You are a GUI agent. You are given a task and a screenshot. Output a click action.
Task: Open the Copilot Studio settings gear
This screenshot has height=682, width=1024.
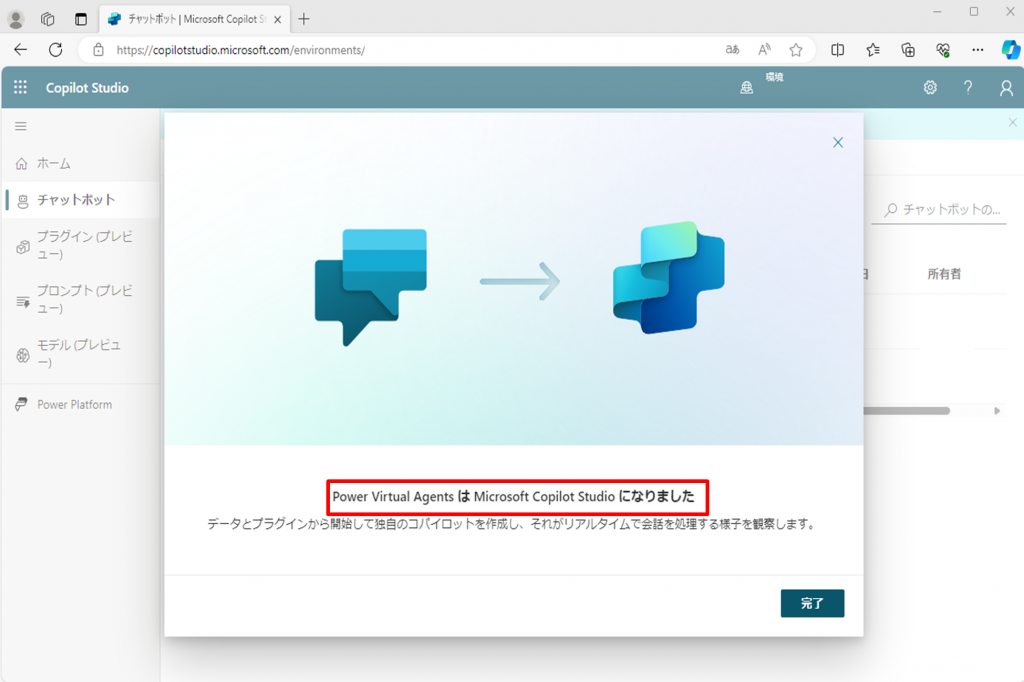coord(930,88)
